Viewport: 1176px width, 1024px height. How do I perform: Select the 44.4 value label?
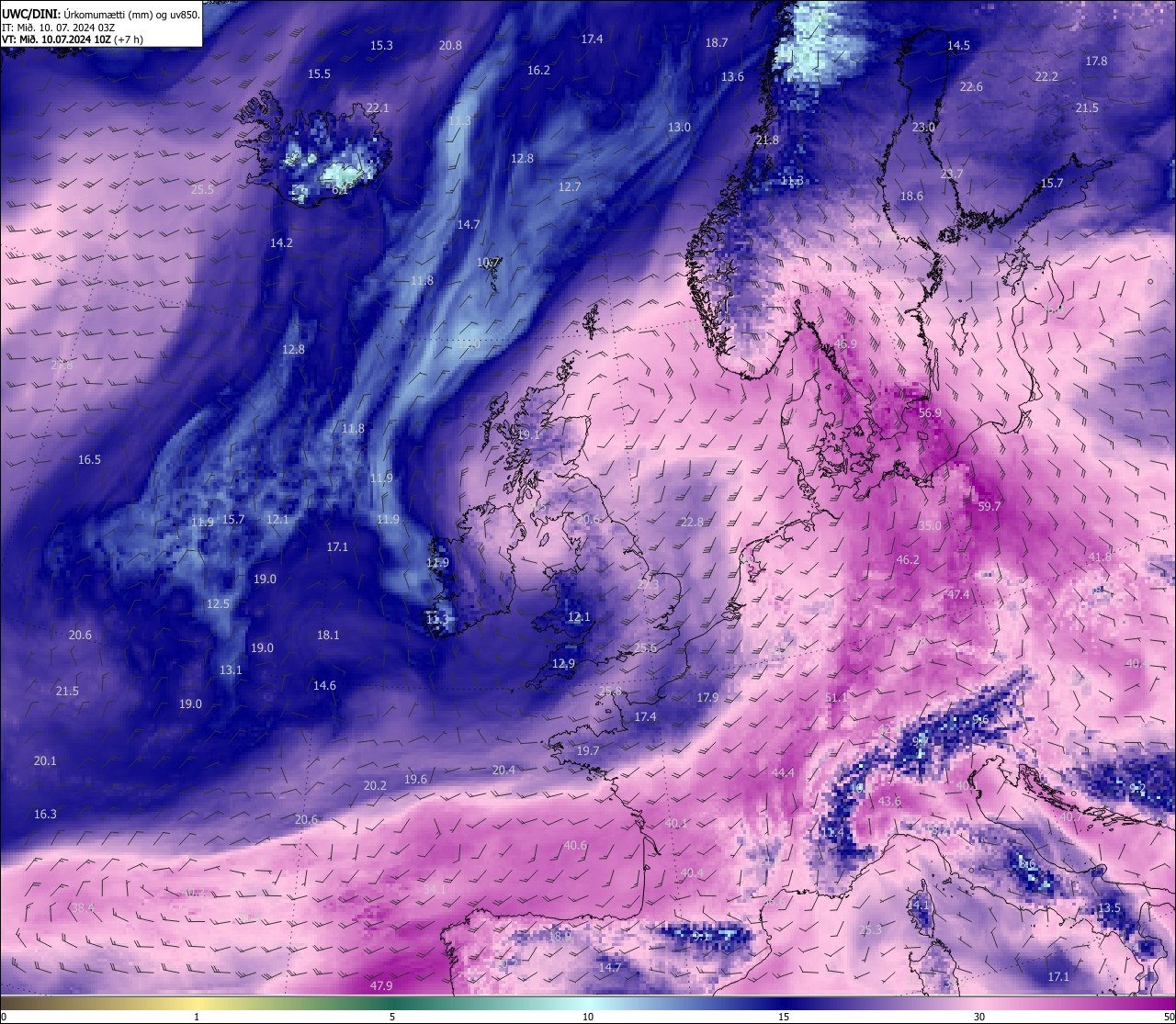pyautogui.click(x=783, y=773)
